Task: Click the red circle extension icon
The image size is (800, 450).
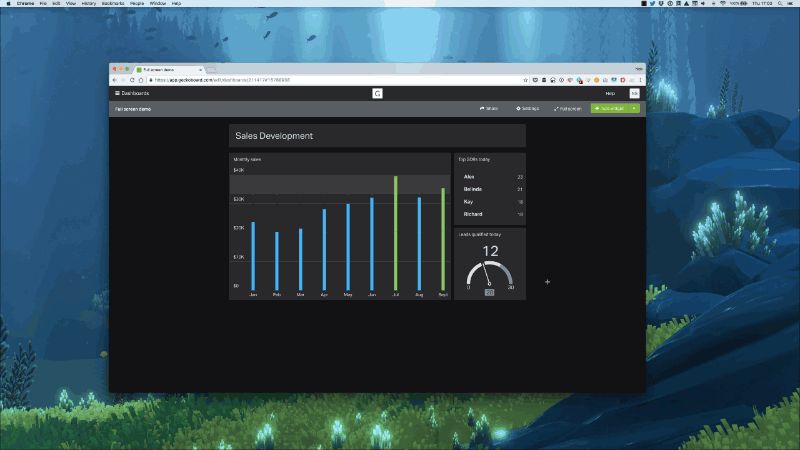Action: pos(622,80)
